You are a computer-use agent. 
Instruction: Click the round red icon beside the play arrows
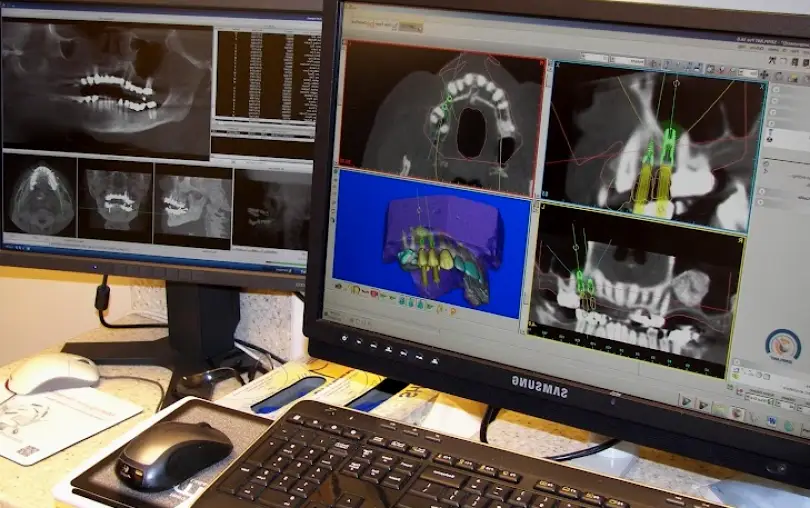(738, 413)
